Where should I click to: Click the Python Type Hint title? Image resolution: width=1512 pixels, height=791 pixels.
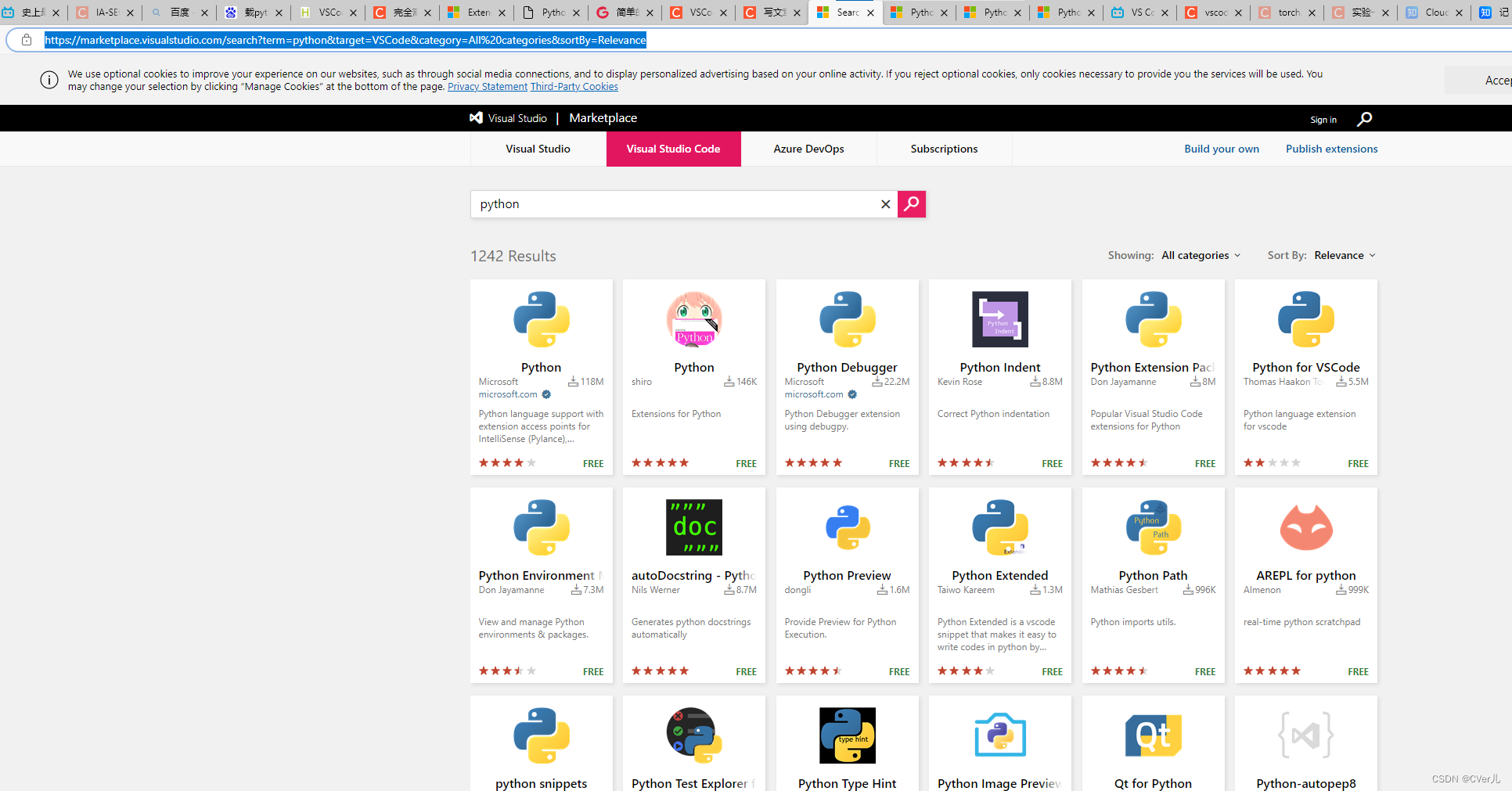pos(848,783)
